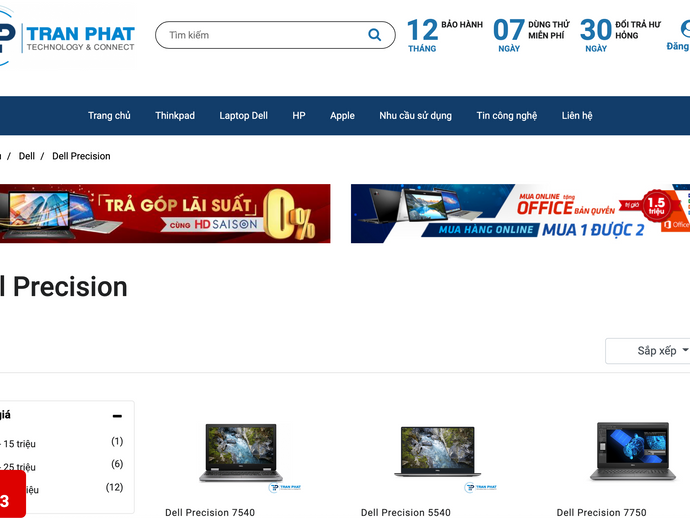Focus the Tìm kiếm search field

coord(275,35)
